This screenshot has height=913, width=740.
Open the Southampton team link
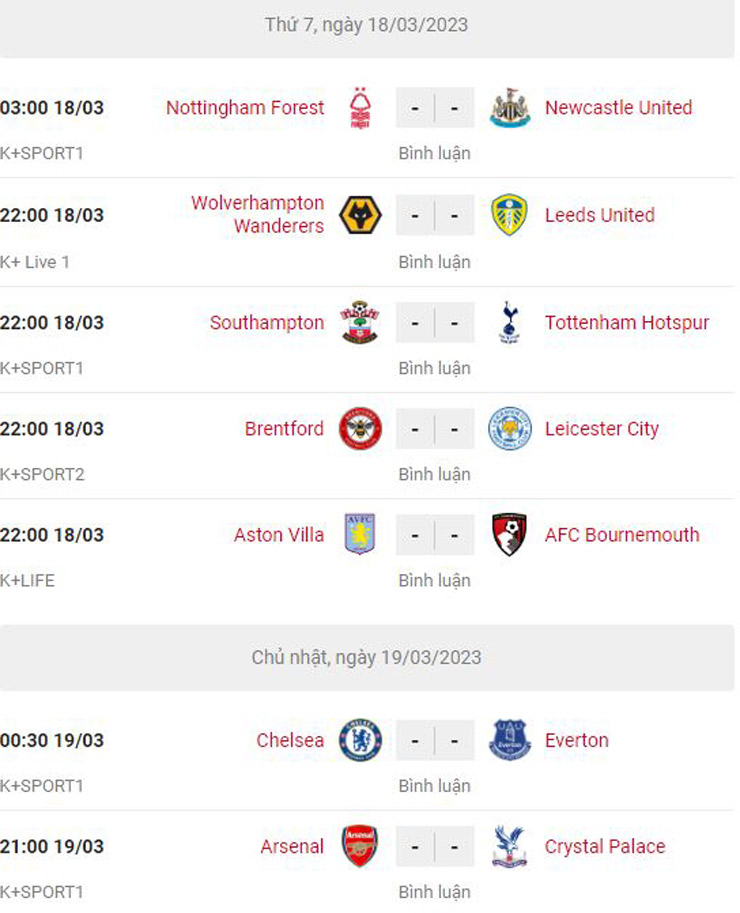pyautogui.click(x=267, y=323)
